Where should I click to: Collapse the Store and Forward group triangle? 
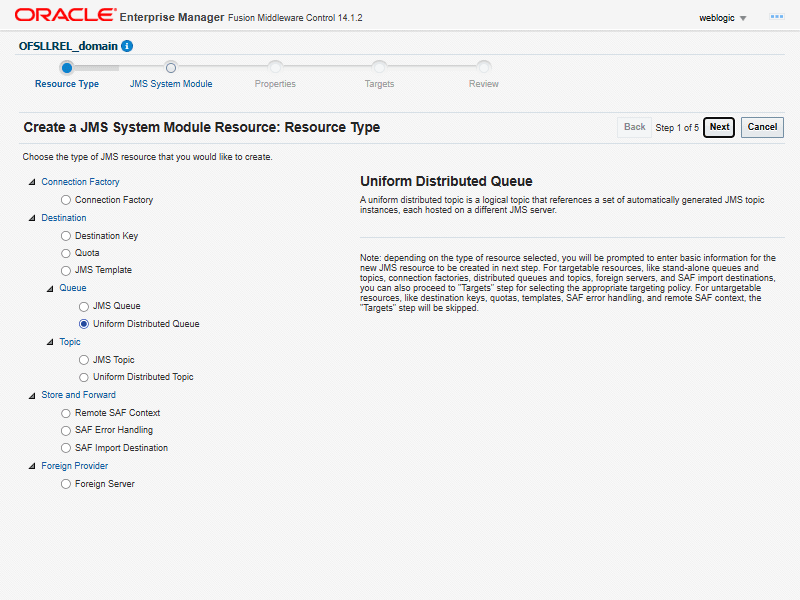(x=32, y=395)
